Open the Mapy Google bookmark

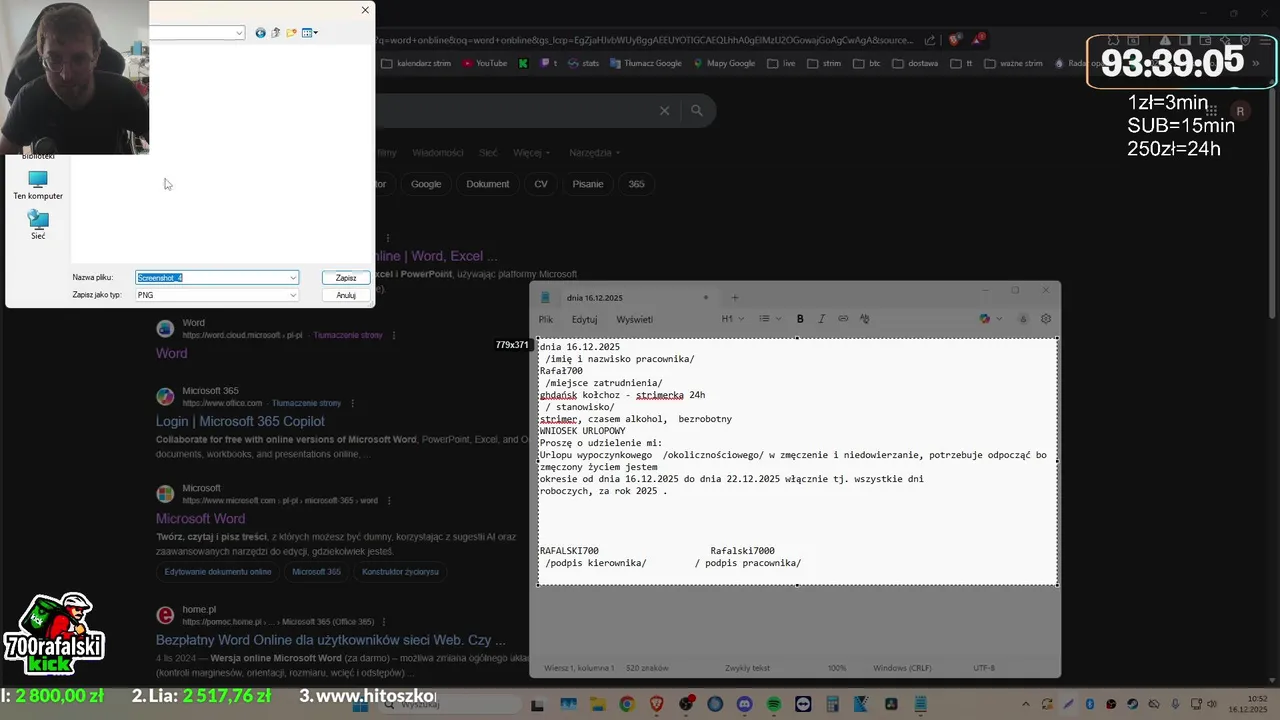[723, 63]
